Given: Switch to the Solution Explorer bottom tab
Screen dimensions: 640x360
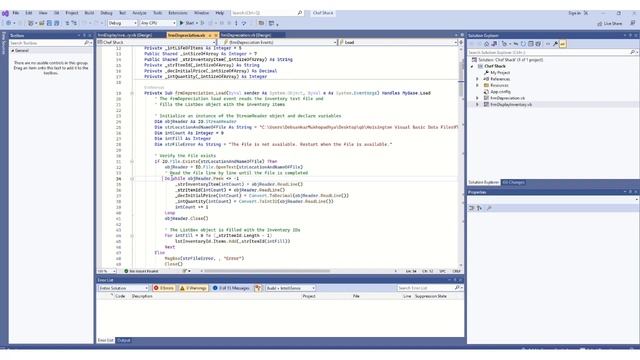Looking at the screenshot, I should [x=484, y=182].
